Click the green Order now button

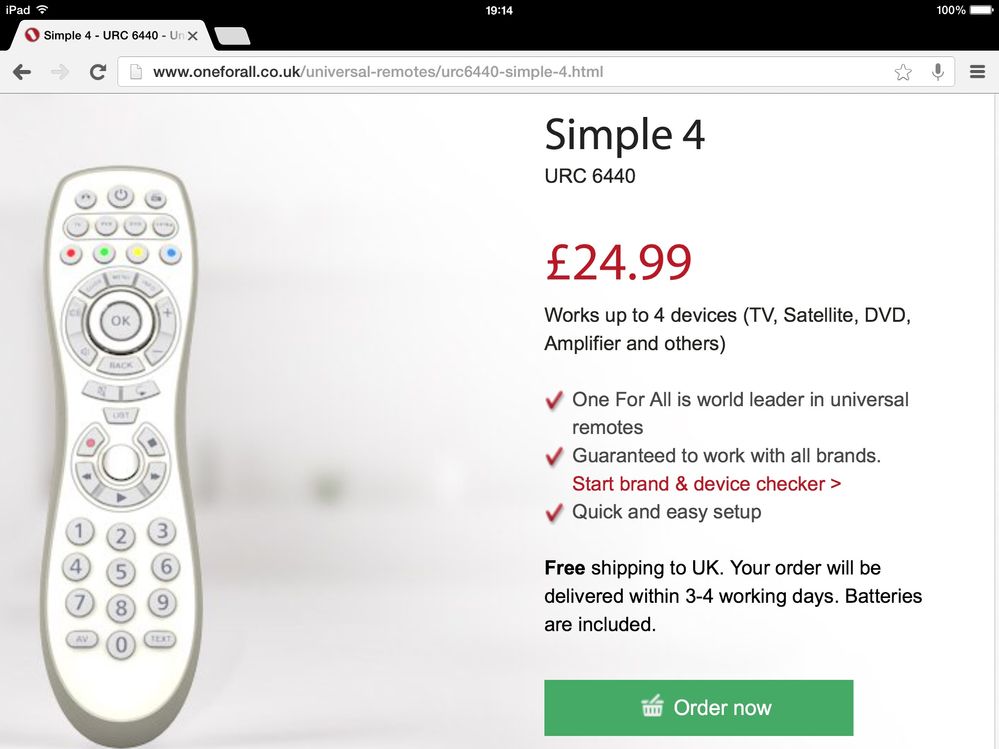click(698, 708)
